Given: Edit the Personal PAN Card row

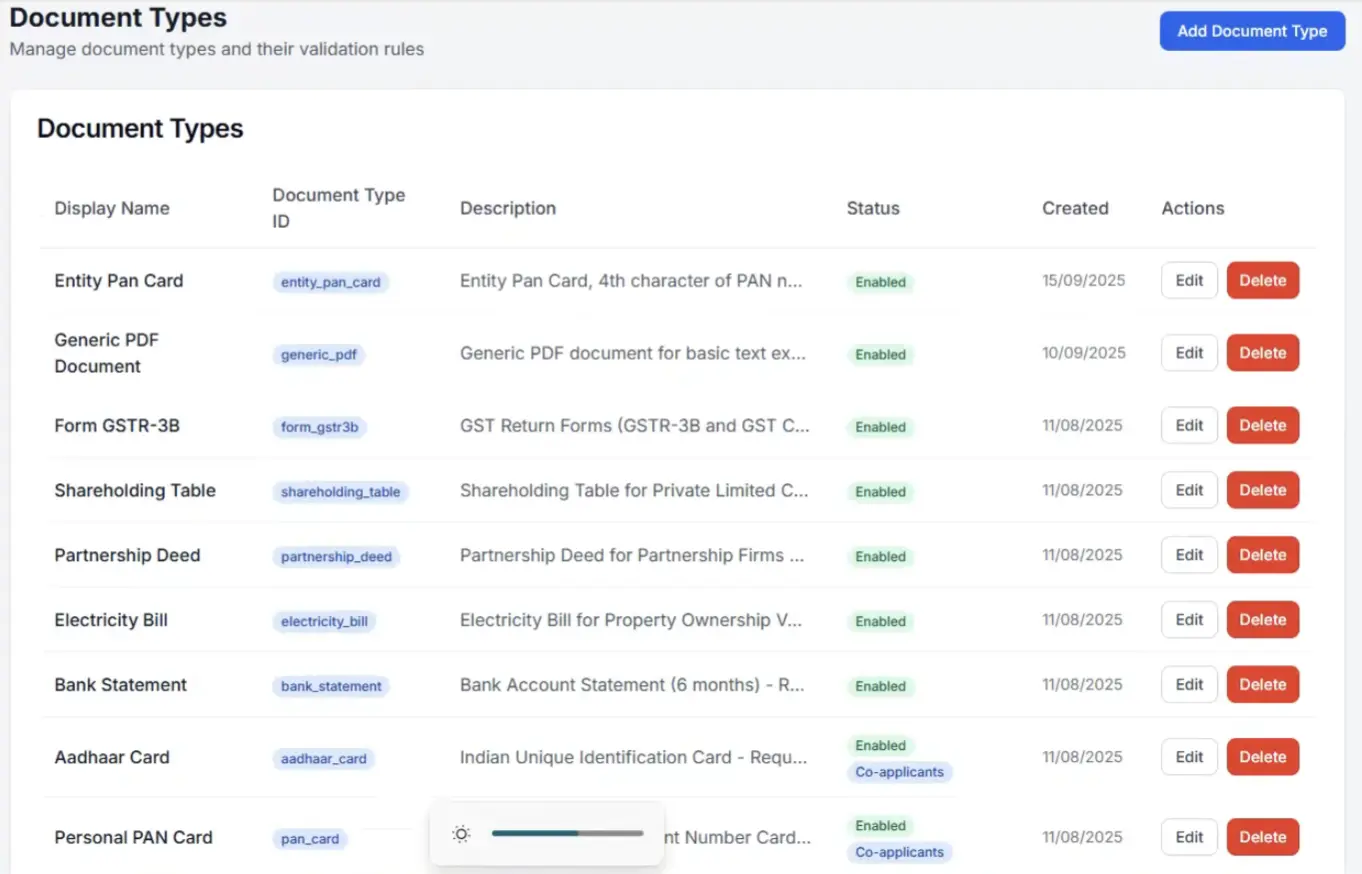Looking at the screenshot, I should (1189, 838).
